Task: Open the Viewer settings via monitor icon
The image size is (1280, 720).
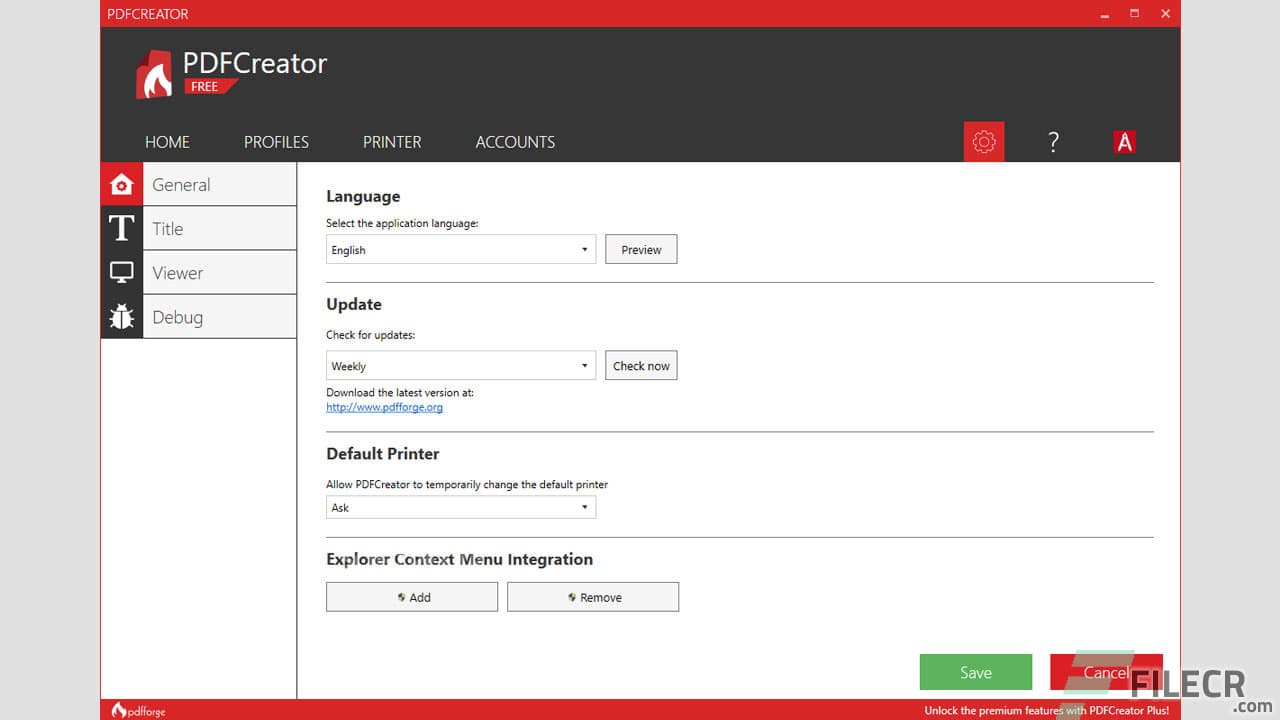Action: tap(121, 272)
